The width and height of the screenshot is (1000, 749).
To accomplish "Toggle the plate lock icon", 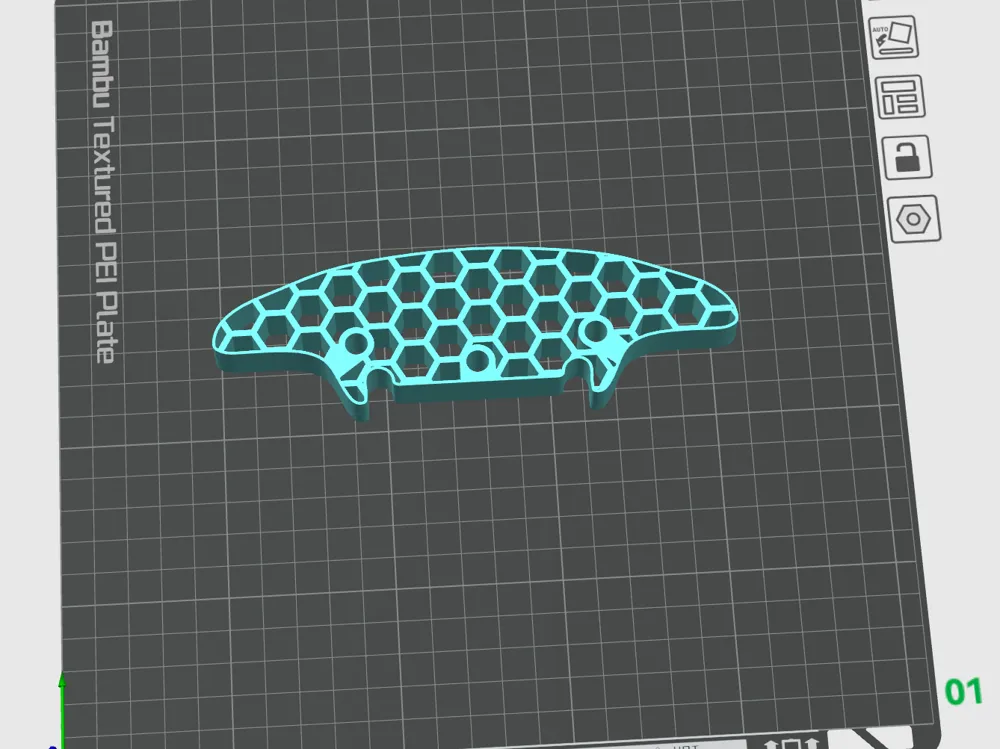I will coord(907,157).
